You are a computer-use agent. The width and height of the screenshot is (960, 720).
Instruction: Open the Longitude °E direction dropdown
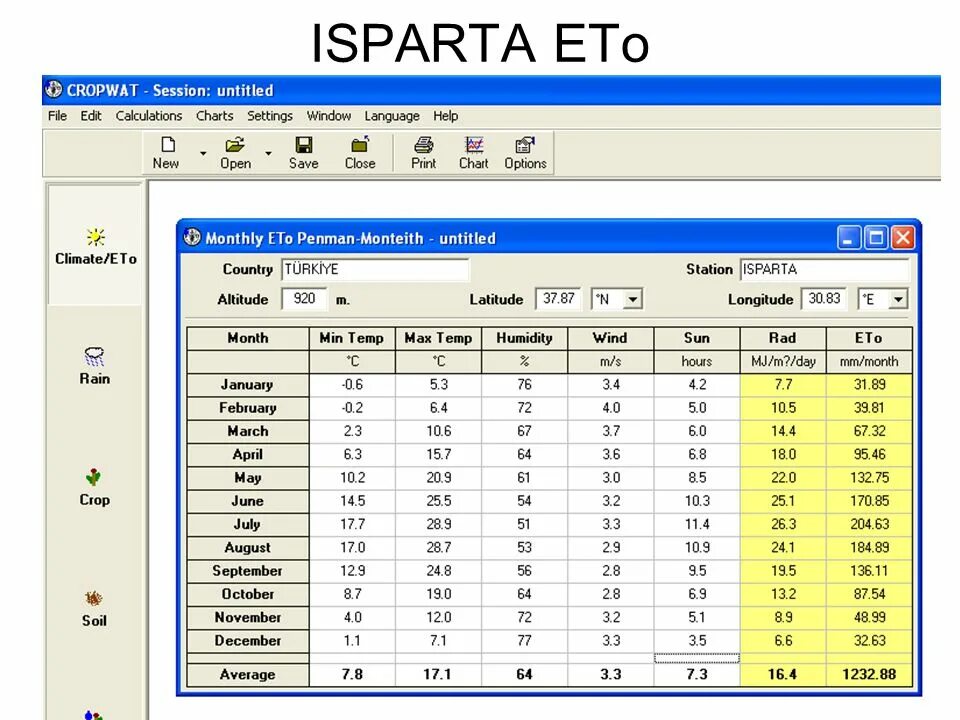click(x=898, y=299)
